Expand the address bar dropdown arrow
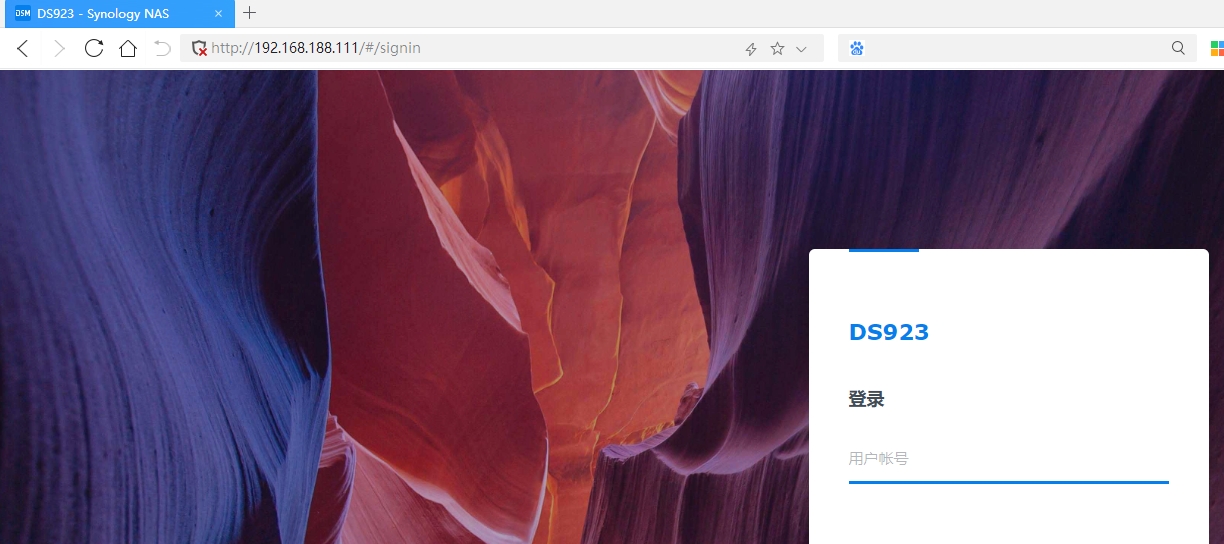 tap(801, 49)
